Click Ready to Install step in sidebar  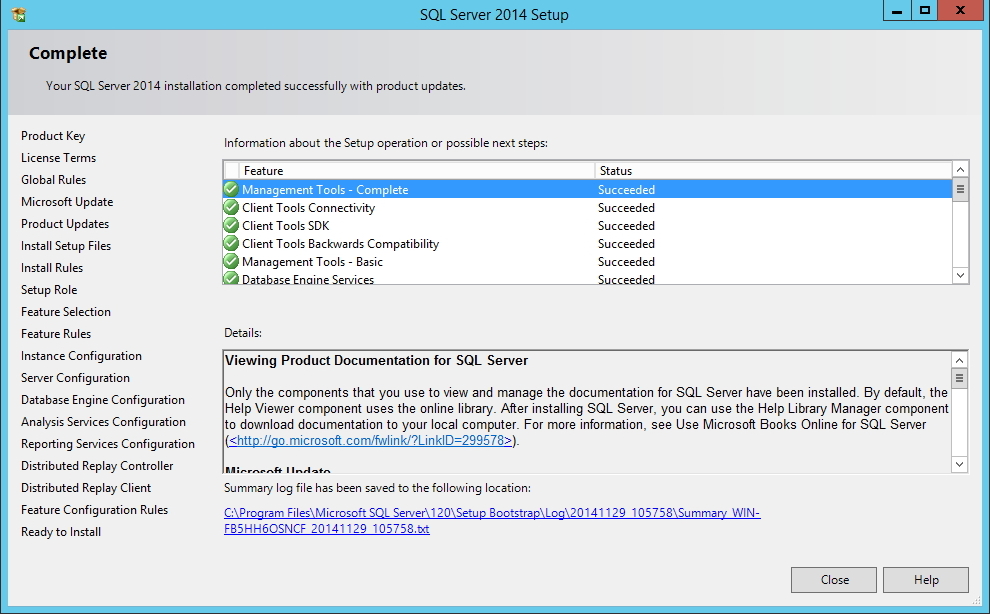61,532
